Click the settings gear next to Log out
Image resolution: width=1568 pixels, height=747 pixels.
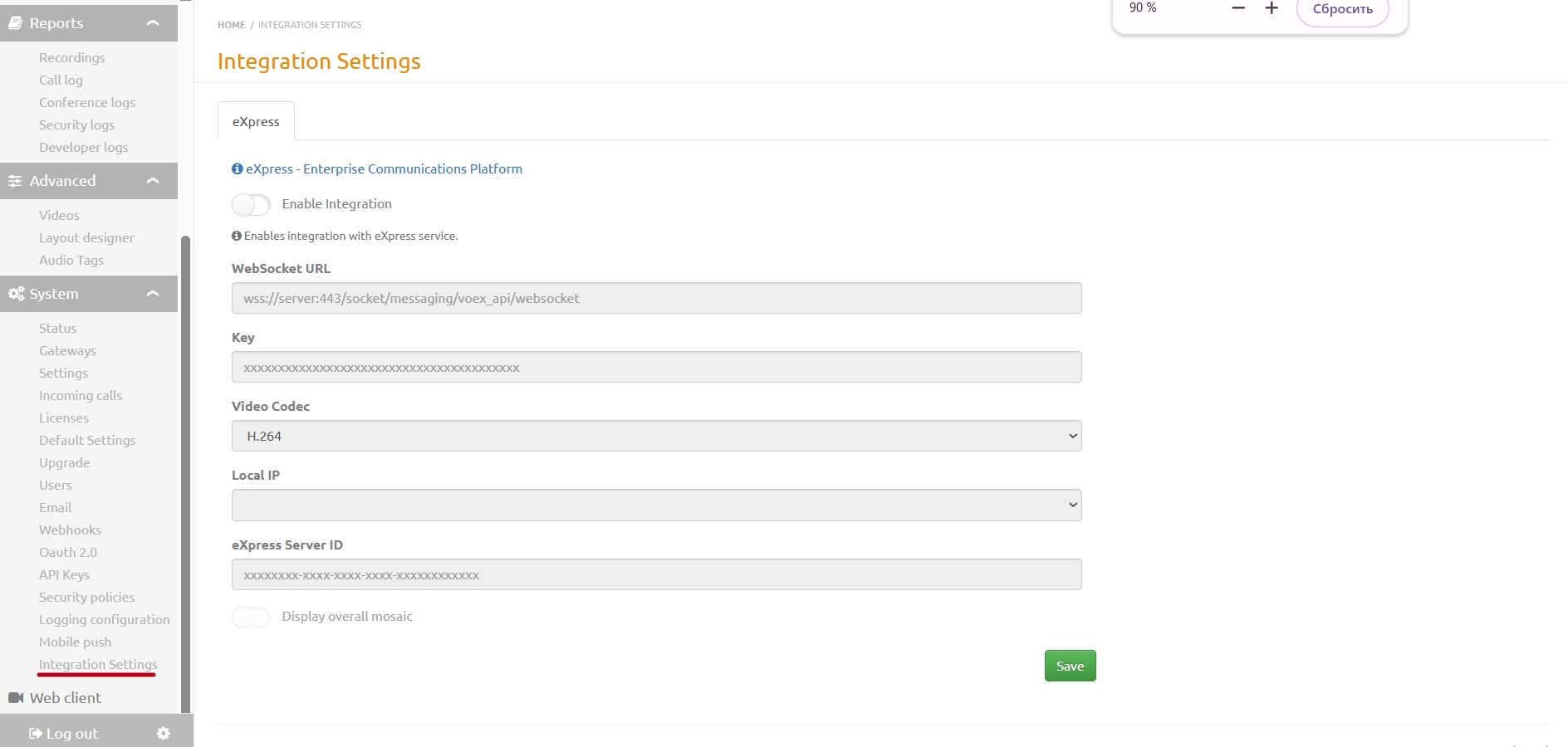[164, 734]
